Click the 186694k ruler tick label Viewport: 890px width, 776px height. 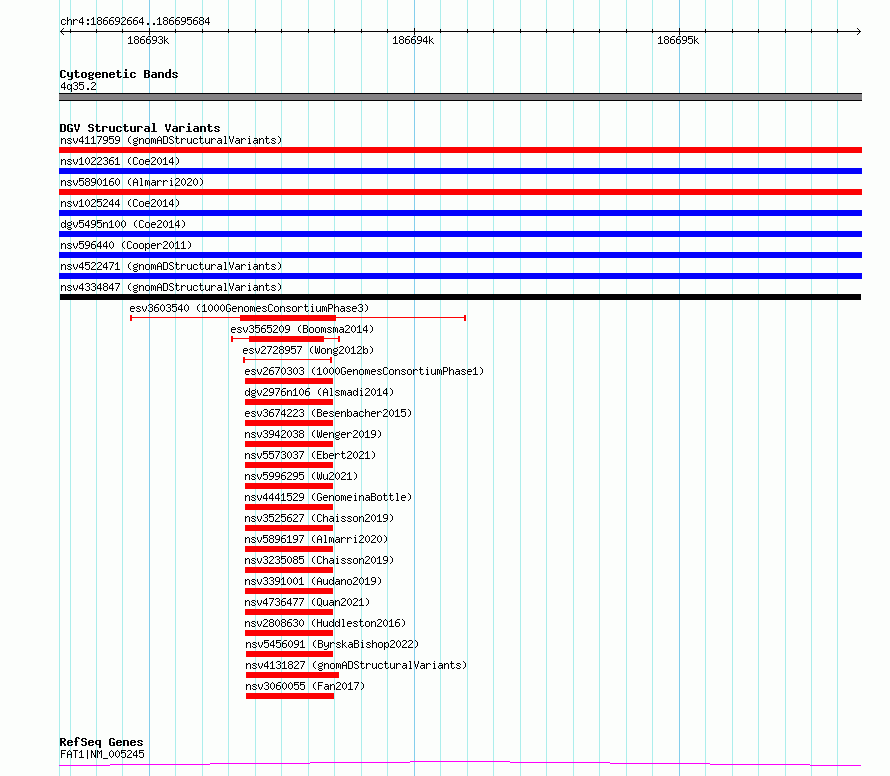pos(413,40)
